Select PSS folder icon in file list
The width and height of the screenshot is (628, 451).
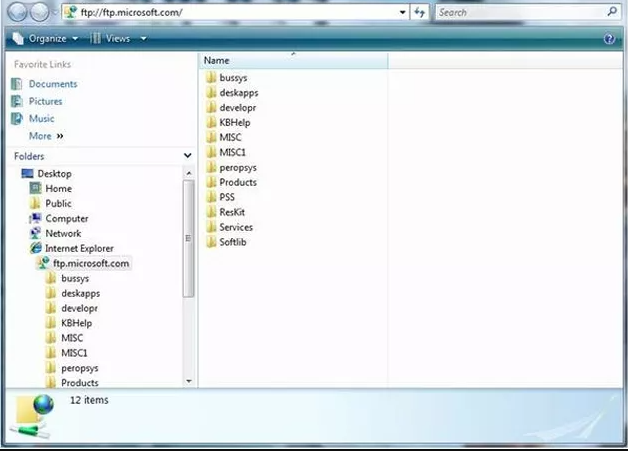pyautogui.click(x=211, y=197)
